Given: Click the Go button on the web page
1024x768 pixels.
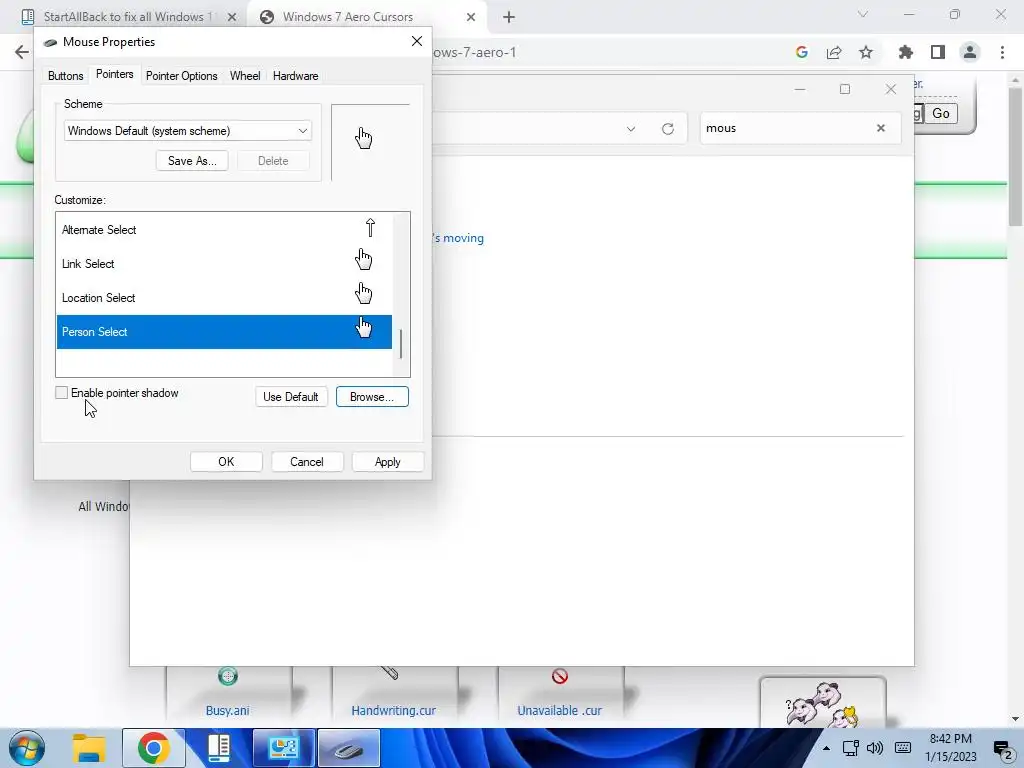Looking at the screenshot, I should pyautogui.click(x=940, y=114).
